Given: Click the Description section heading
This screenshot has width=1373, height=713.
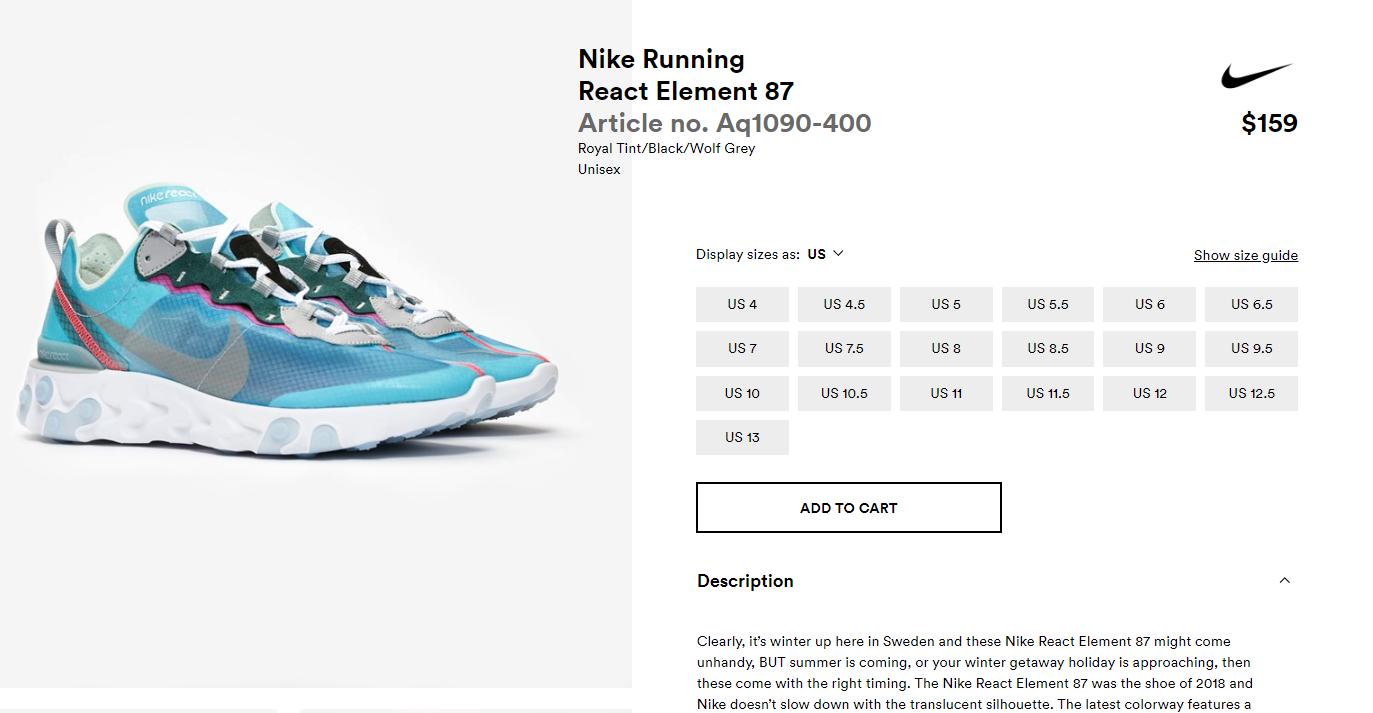Looking at the screenshot, I should [x=745, y=581].
